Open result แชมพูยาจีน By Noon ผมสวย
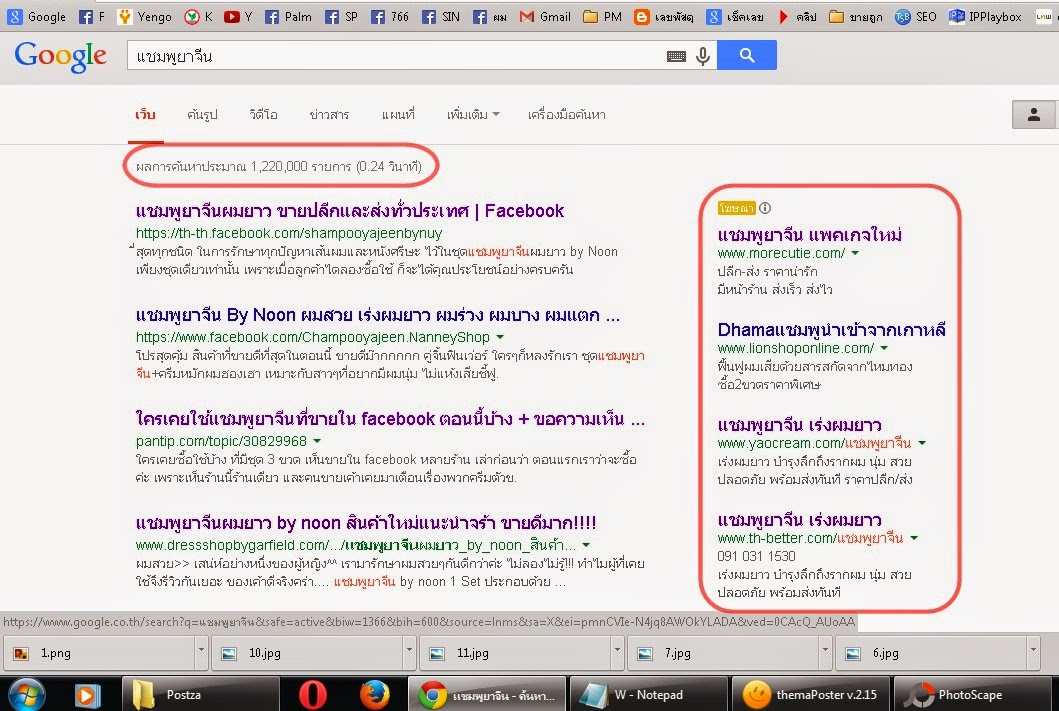The image size is (1059, 711). click(378, 315)
